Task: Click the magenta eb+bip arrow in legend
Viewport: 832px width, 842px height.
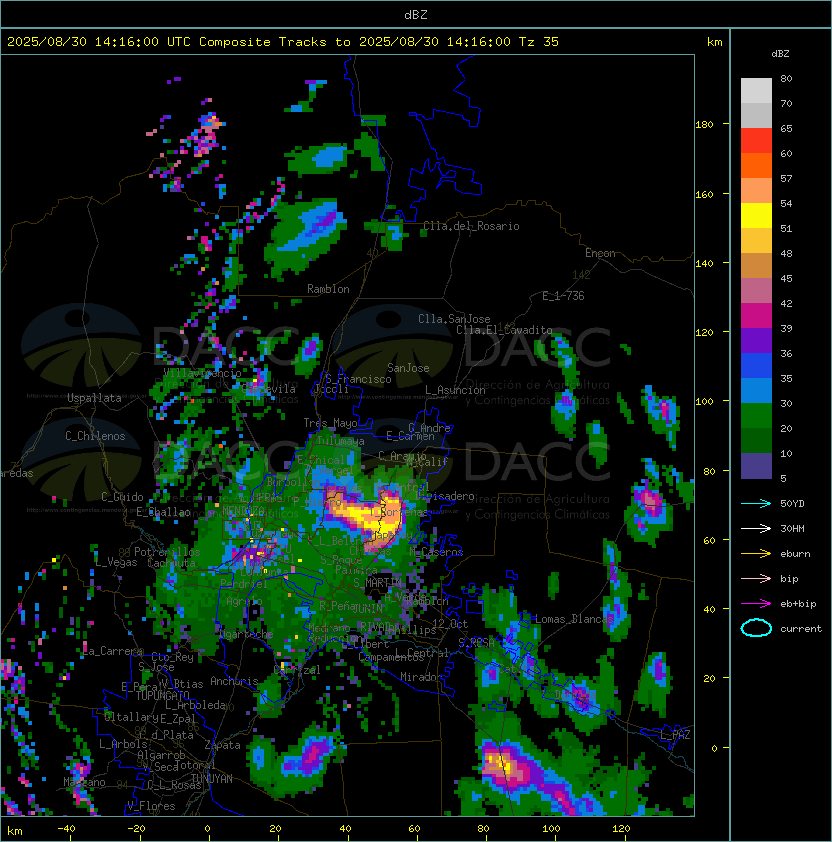Action: pyautogui.click(x=756, y=604)
